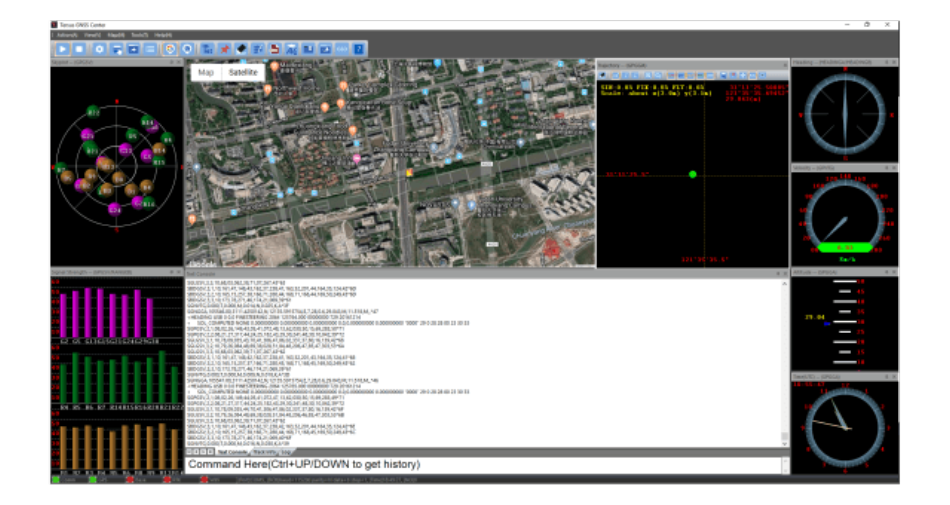Switch map to Map view
The height and width of the screenshot is (505, 950).
206,73
